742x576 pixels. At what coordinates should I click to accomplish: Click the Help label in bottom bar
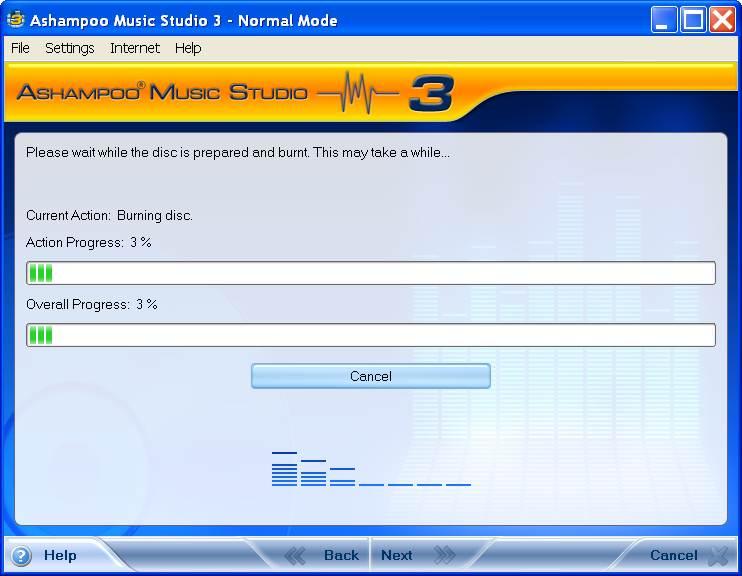tap(60, 556)
